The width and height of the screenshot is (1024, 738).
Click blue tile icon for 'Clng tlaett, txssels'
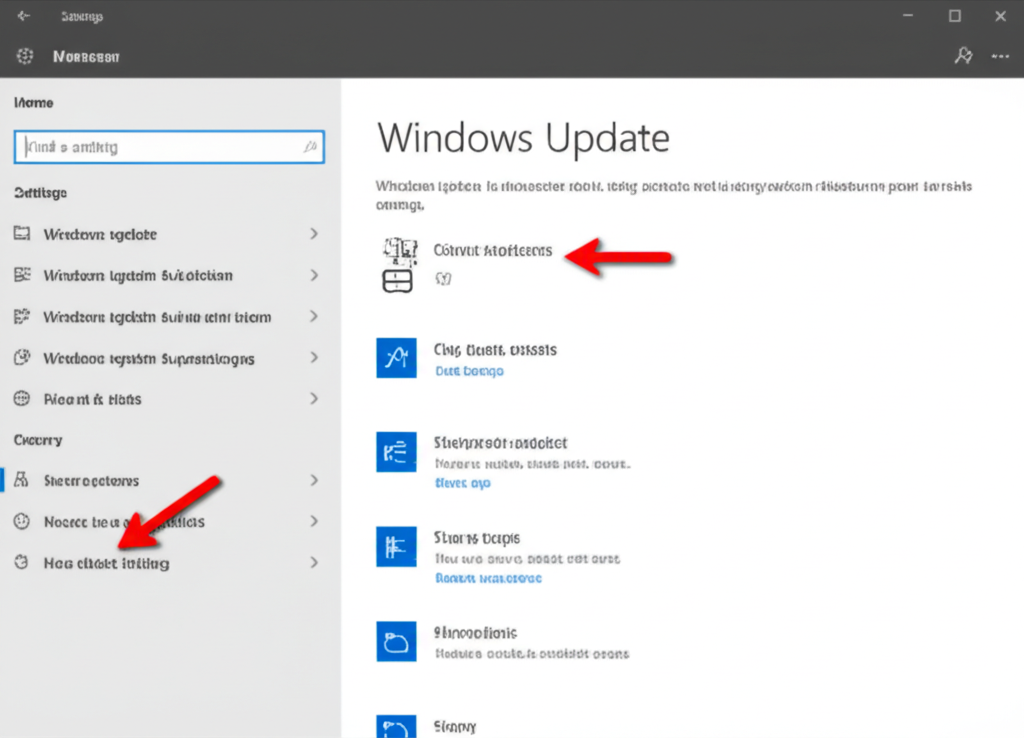pos(396,357)
